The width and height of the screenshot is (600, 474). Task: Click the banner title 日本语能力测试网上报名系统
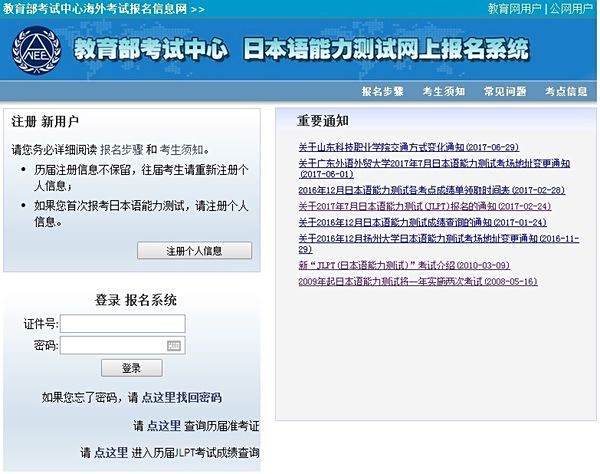click(386, 50)
